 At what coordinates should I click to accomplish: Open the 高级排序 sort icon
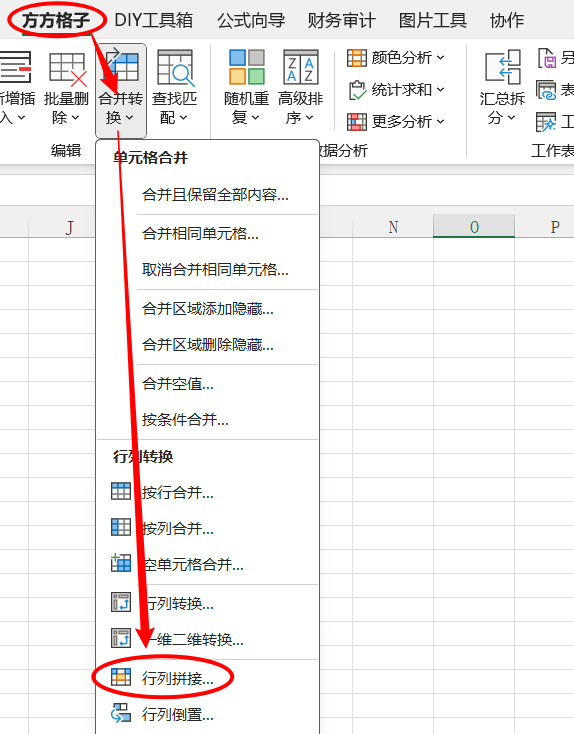pos(301,67)
